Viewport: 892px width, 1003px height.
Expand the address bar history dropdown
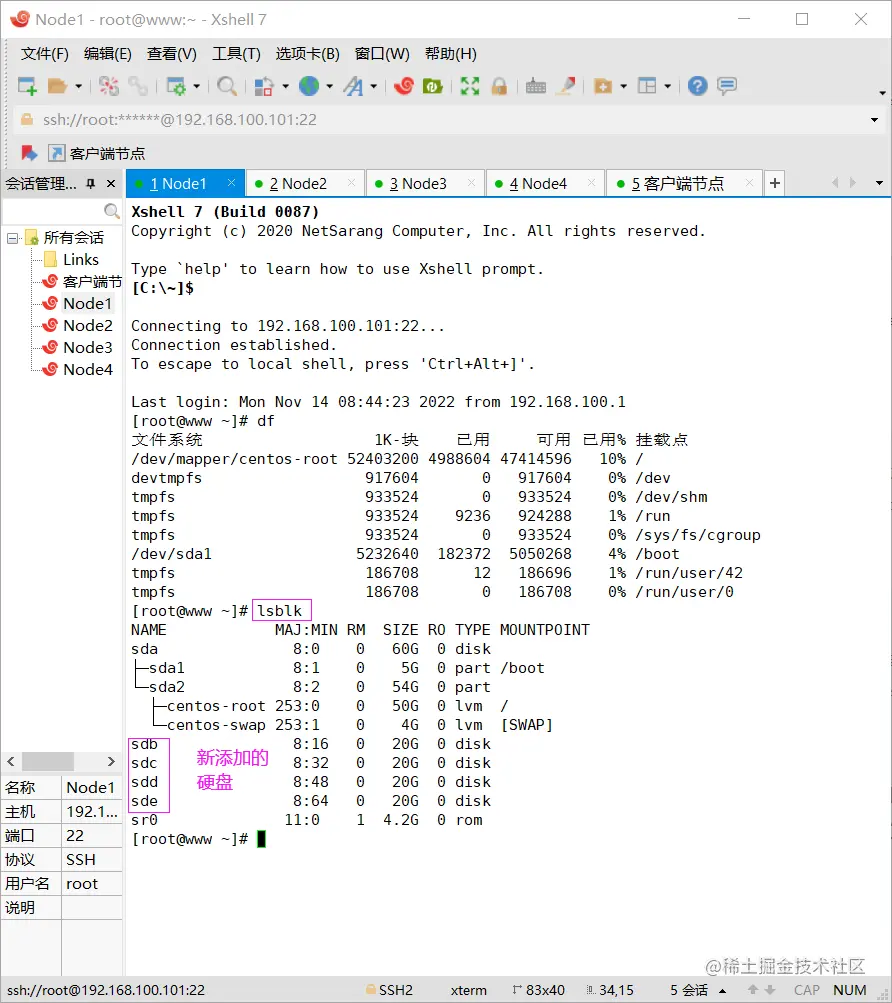pos(874,120)
